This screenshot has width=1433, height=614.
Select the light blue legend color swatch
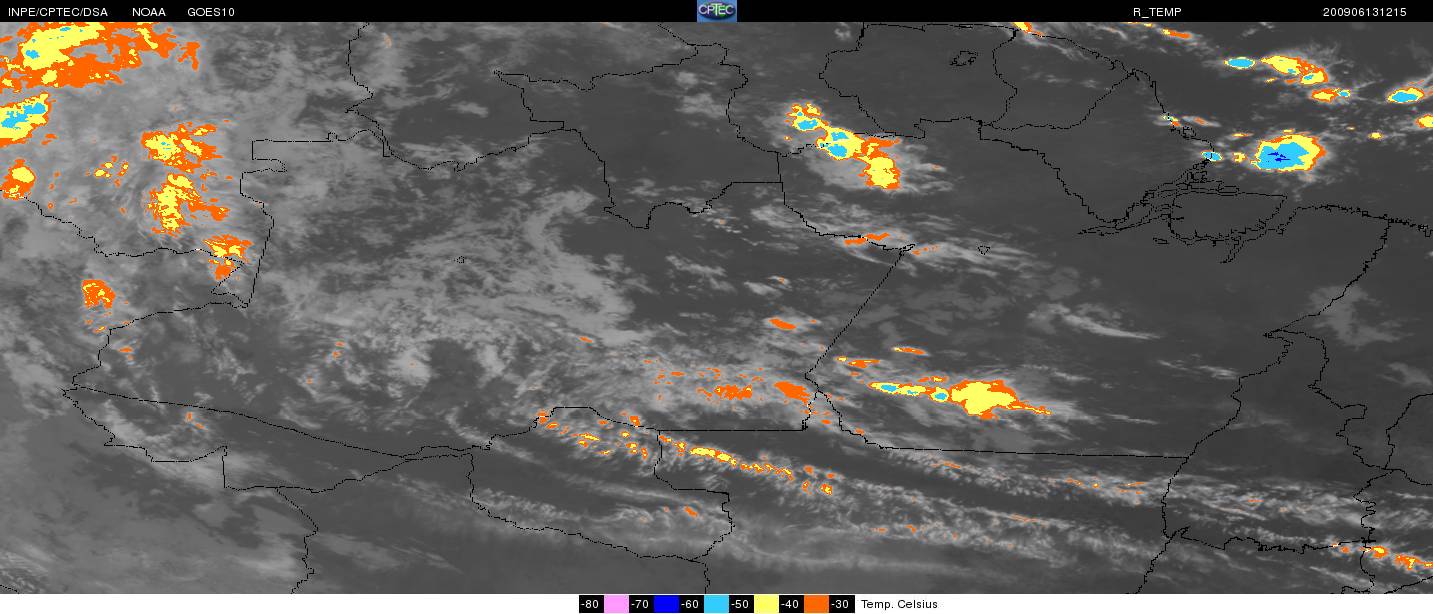716,604
